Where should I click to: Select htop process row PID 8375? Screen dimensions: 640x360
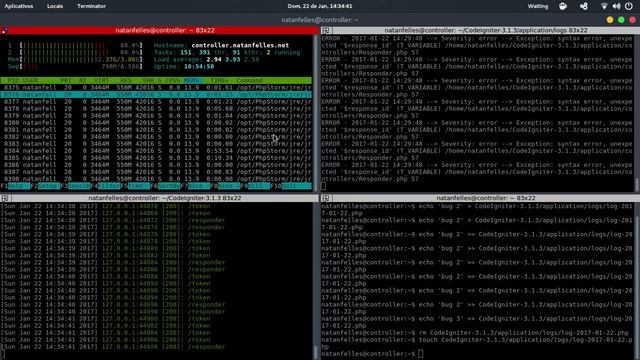[x=156, y=87]
